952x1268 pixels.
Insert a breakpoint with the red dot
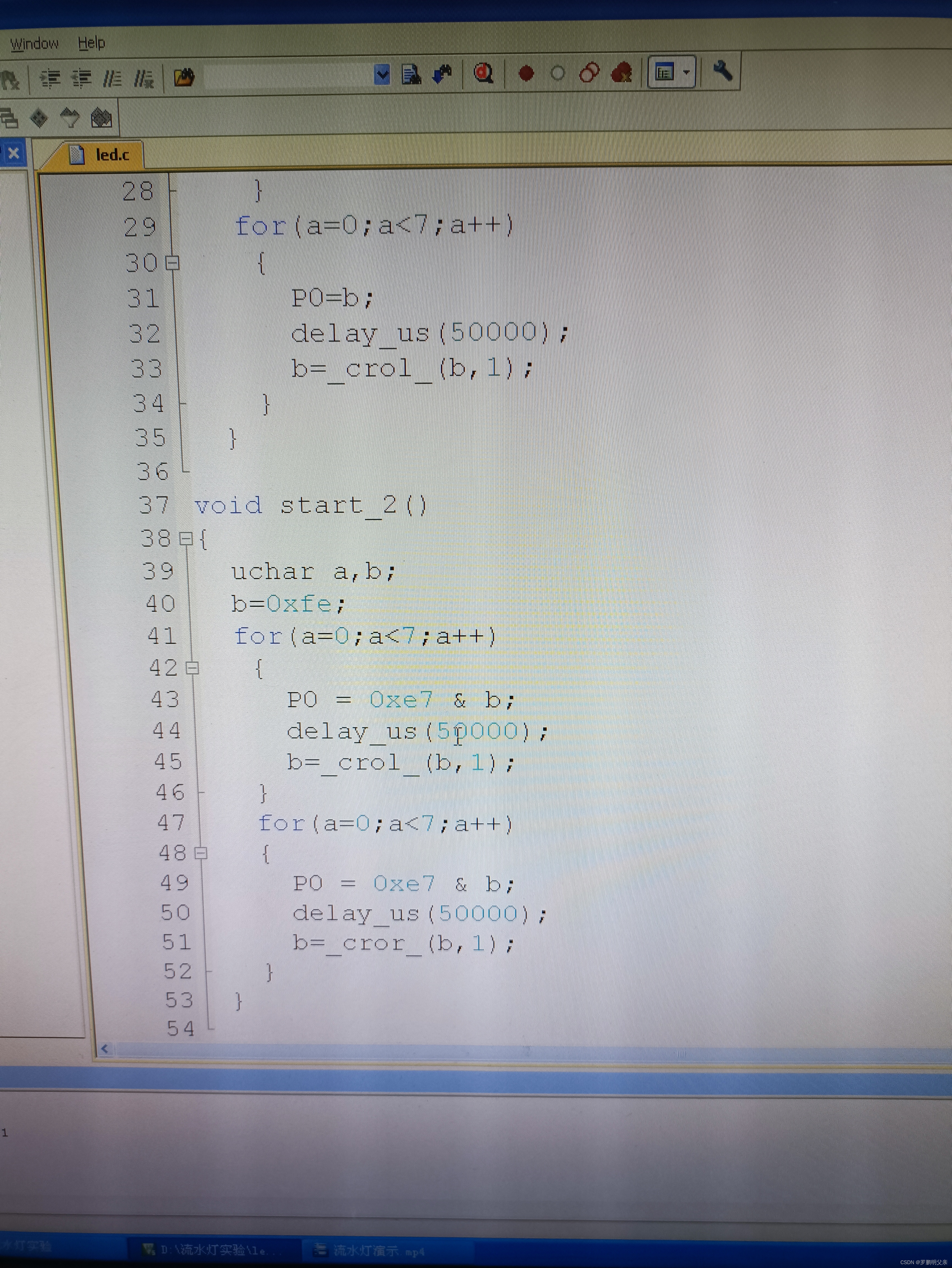526,73
